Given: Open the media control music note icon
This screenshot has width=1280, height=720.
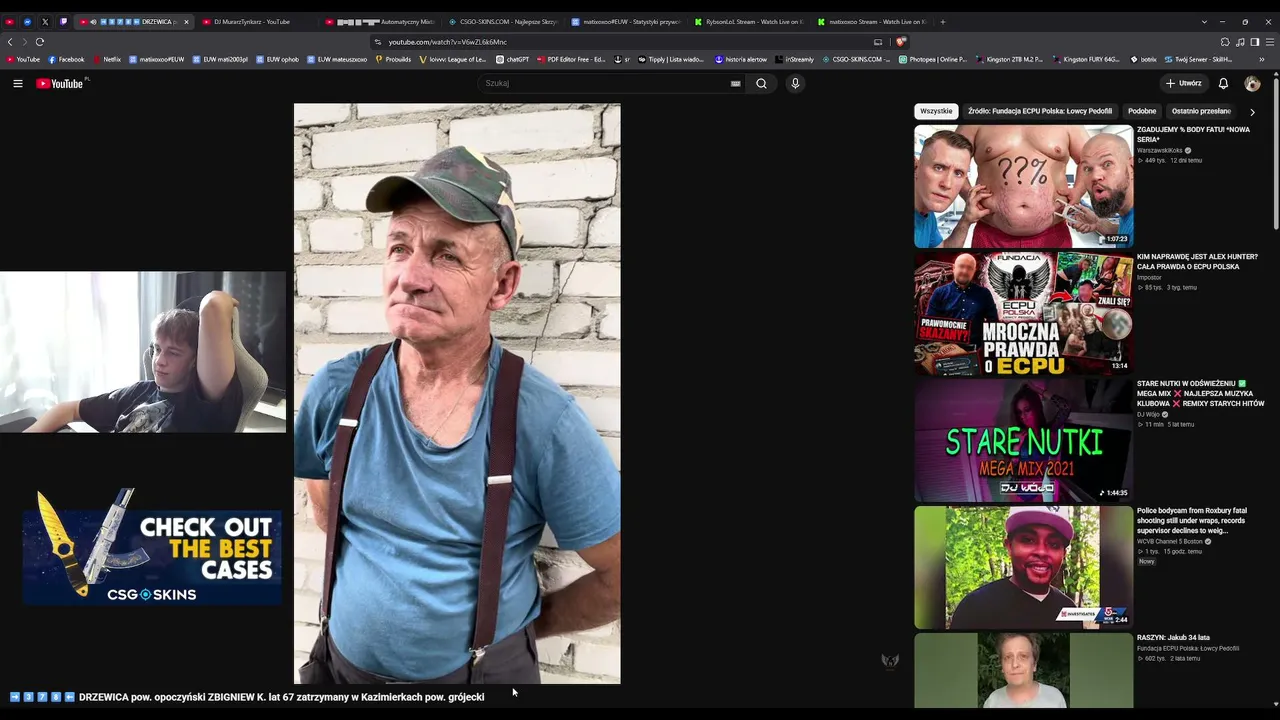Looking at the screenshot, I should click(1240, 42).
